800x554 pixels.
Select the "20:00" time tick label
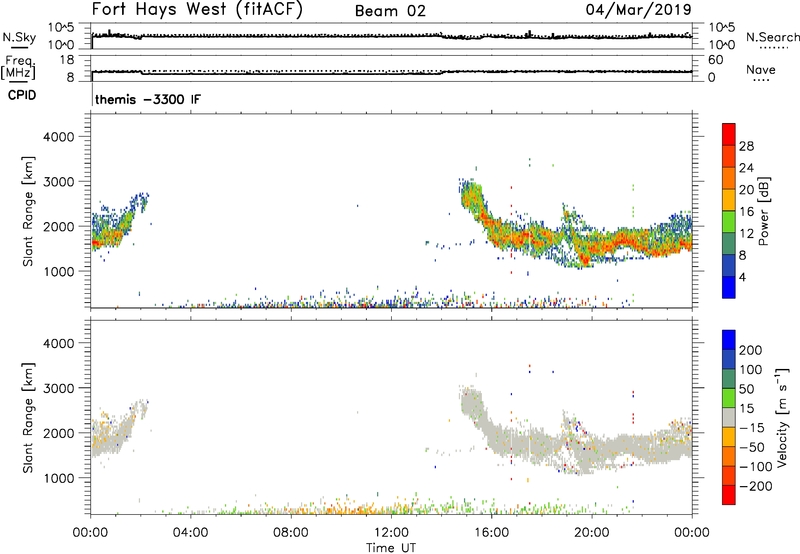[592, 533]
